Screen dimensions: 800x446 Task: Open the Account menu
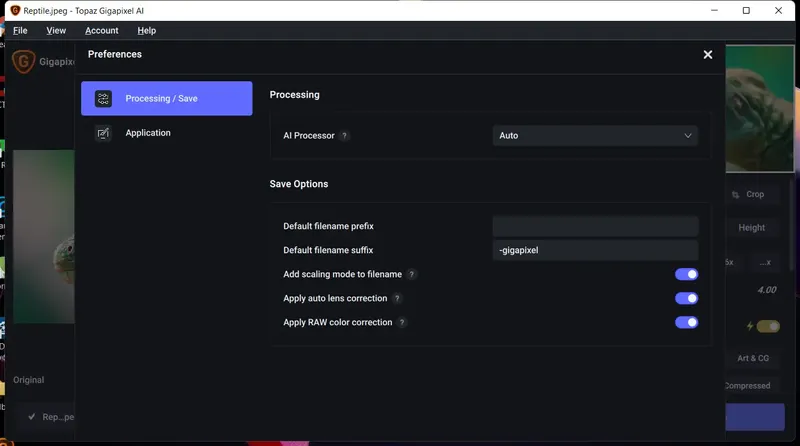click(x=102, y=31)
